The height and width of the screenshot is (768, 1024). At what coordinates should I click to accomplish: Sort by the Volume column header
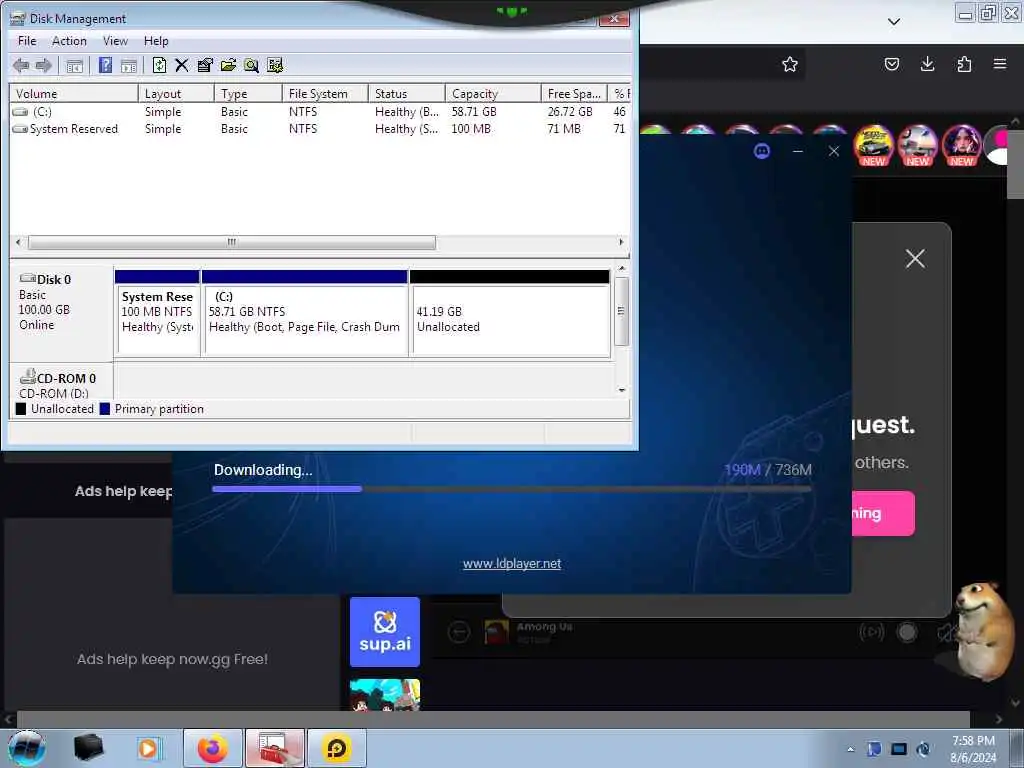(73, 93)
